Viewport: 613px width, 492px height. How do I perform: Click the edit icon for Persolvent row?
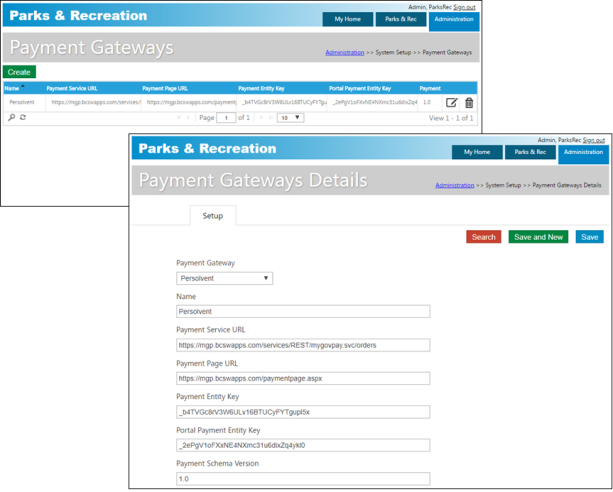(452, 102)
